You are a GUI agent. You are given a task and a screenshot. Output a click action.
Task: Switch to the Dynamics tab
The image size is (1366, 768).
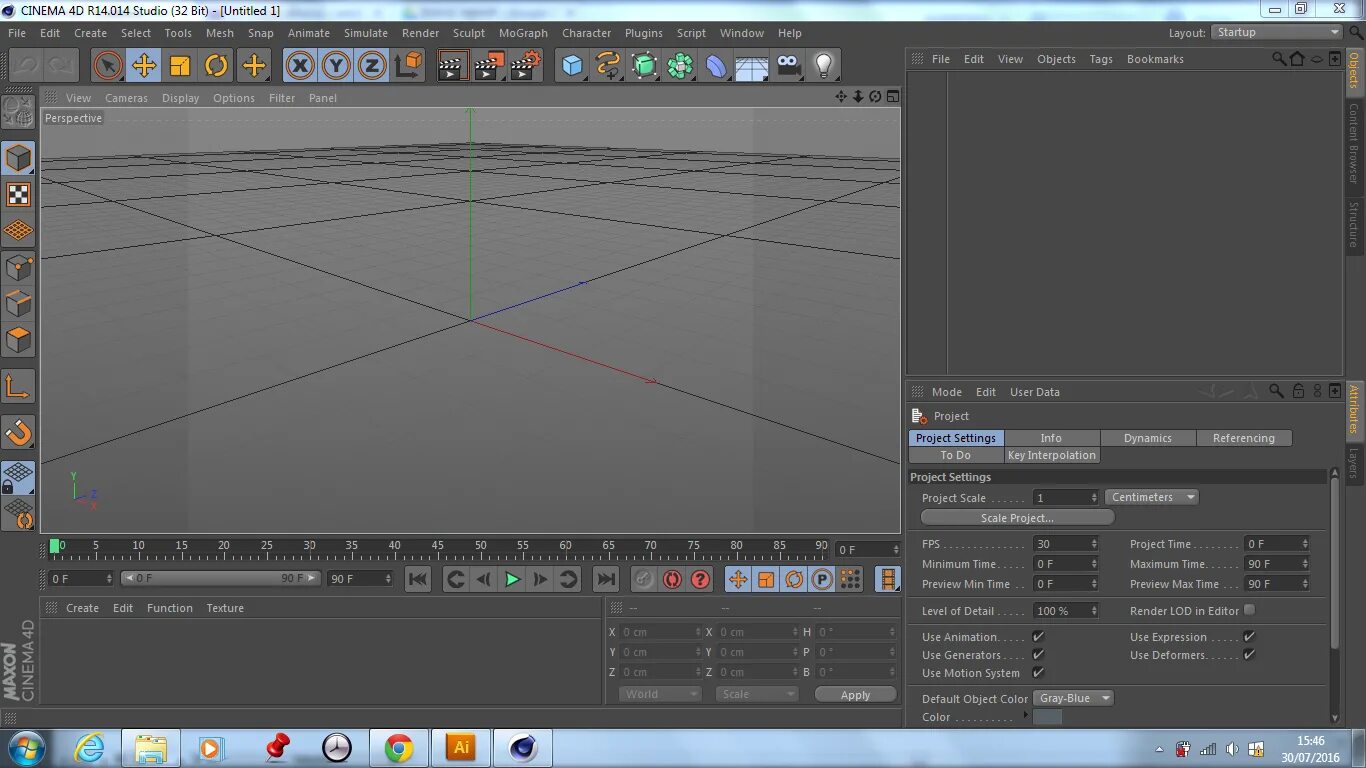click(x=1148, y=438)
